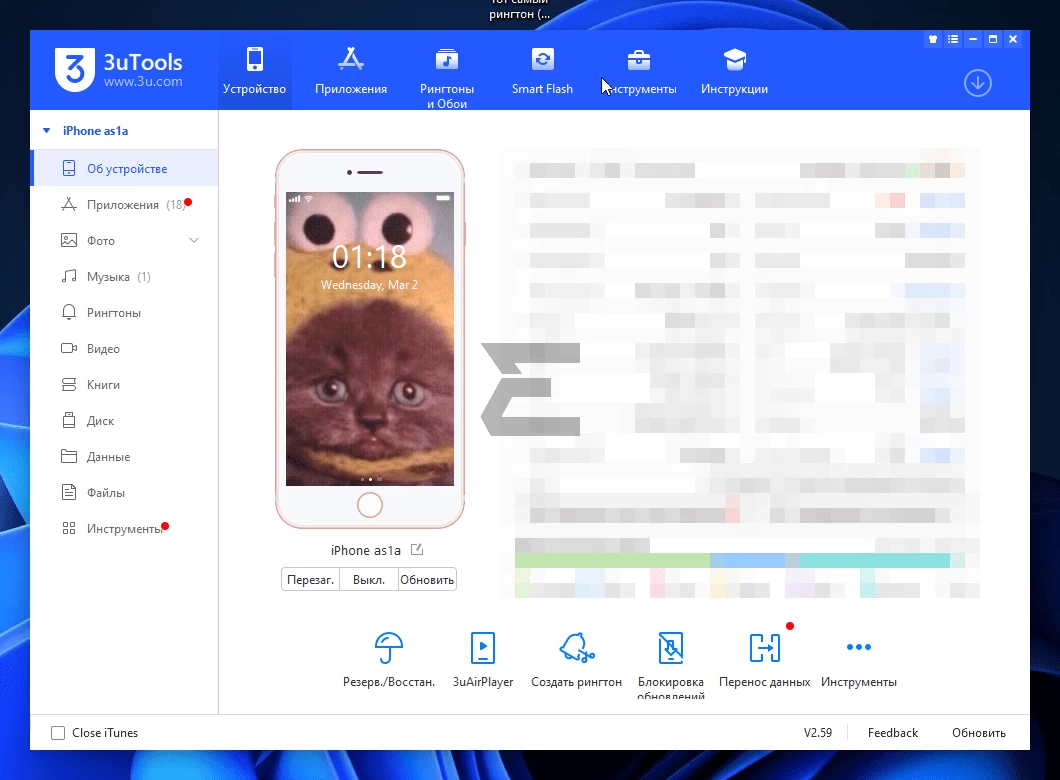This screenshot has height=780, width=1060.
Task: Open the Устройство tab
Action: coord(254,70)
